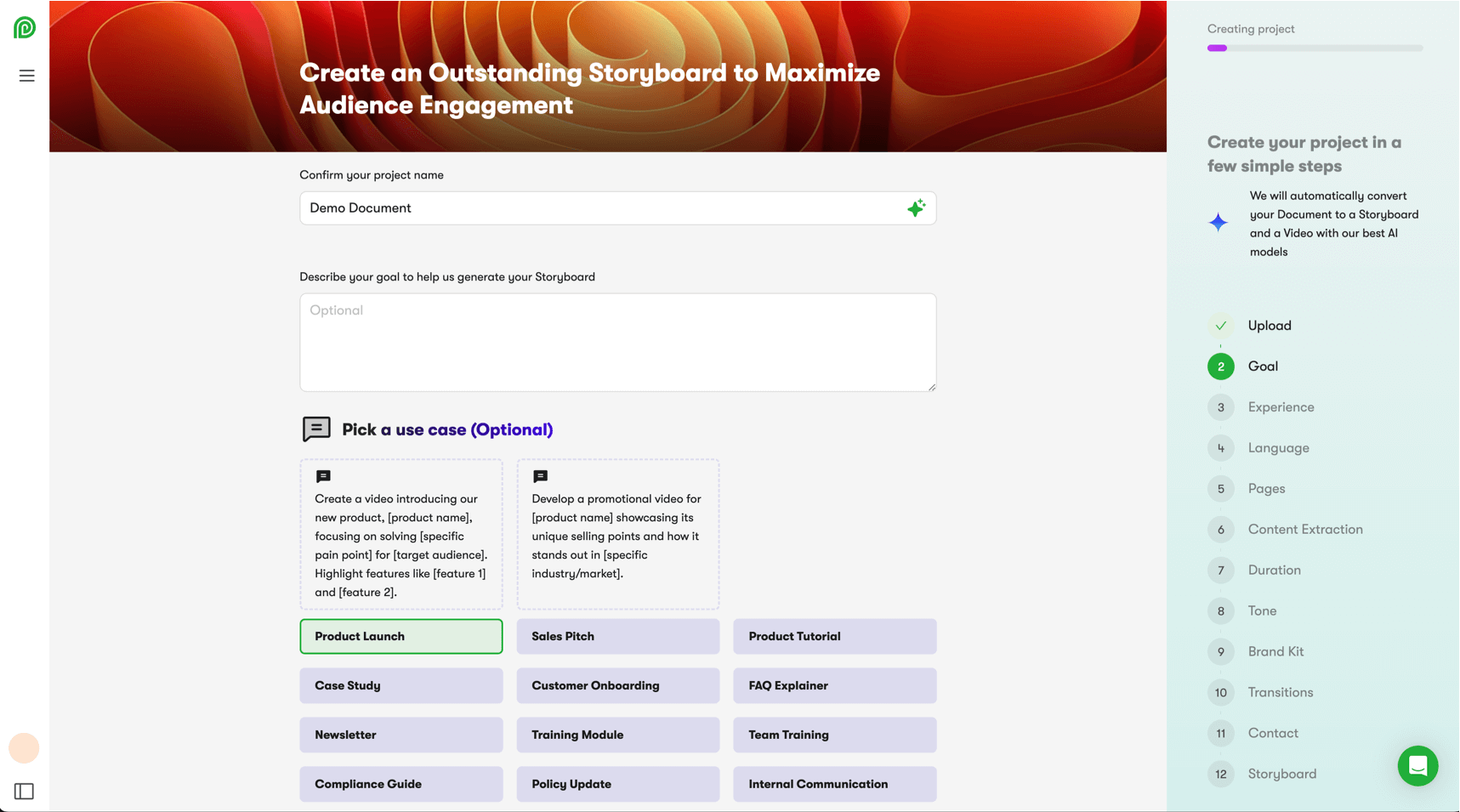
Task: Click the Demo Document project name field
Action: point(618,208)
